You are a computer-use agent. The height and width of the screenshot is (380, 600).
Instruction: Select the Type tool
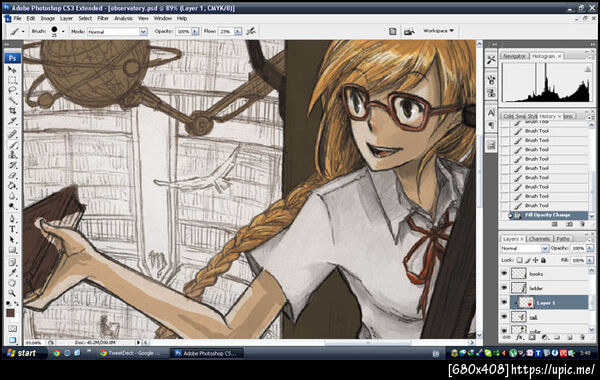tap(12, 229)
